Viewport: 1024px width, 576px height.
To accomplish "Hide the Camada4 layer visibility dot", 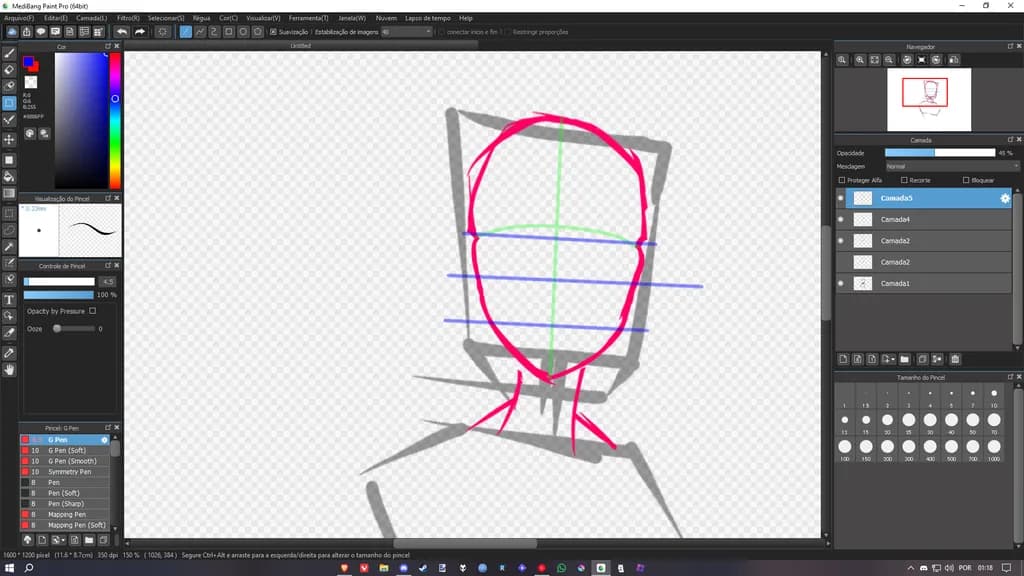I will pyautogui.click(x=841, y=219).
